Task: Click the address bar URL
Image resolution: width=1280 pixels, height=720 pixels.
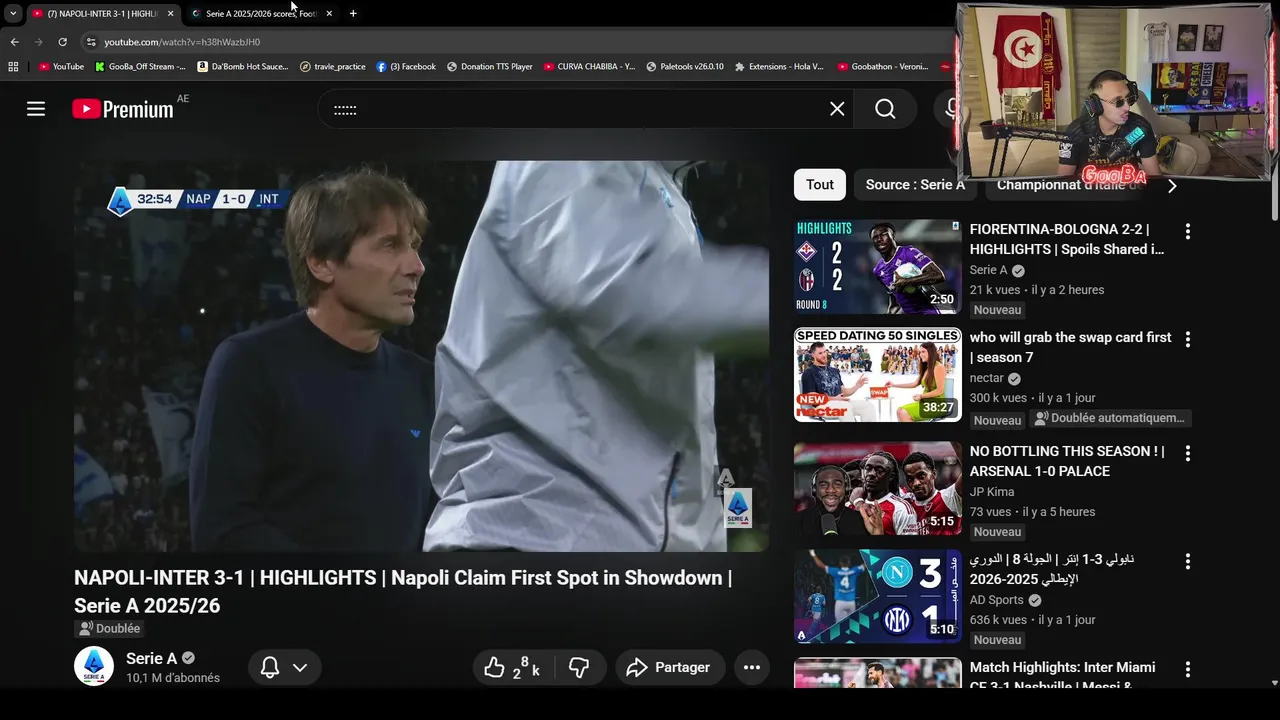Action: pyautogui.click(x=182, y=42)
